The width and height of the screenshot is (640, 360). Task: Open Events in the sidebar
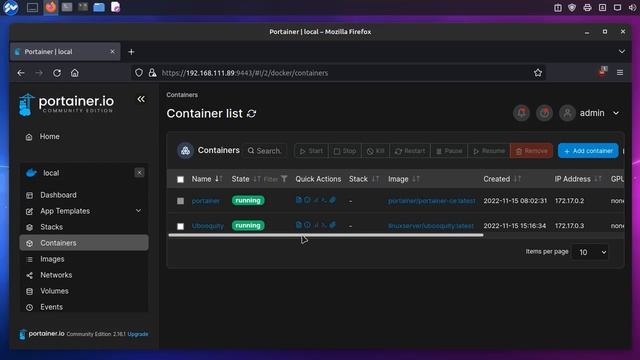pyautogui.click(x=83, y=307)
